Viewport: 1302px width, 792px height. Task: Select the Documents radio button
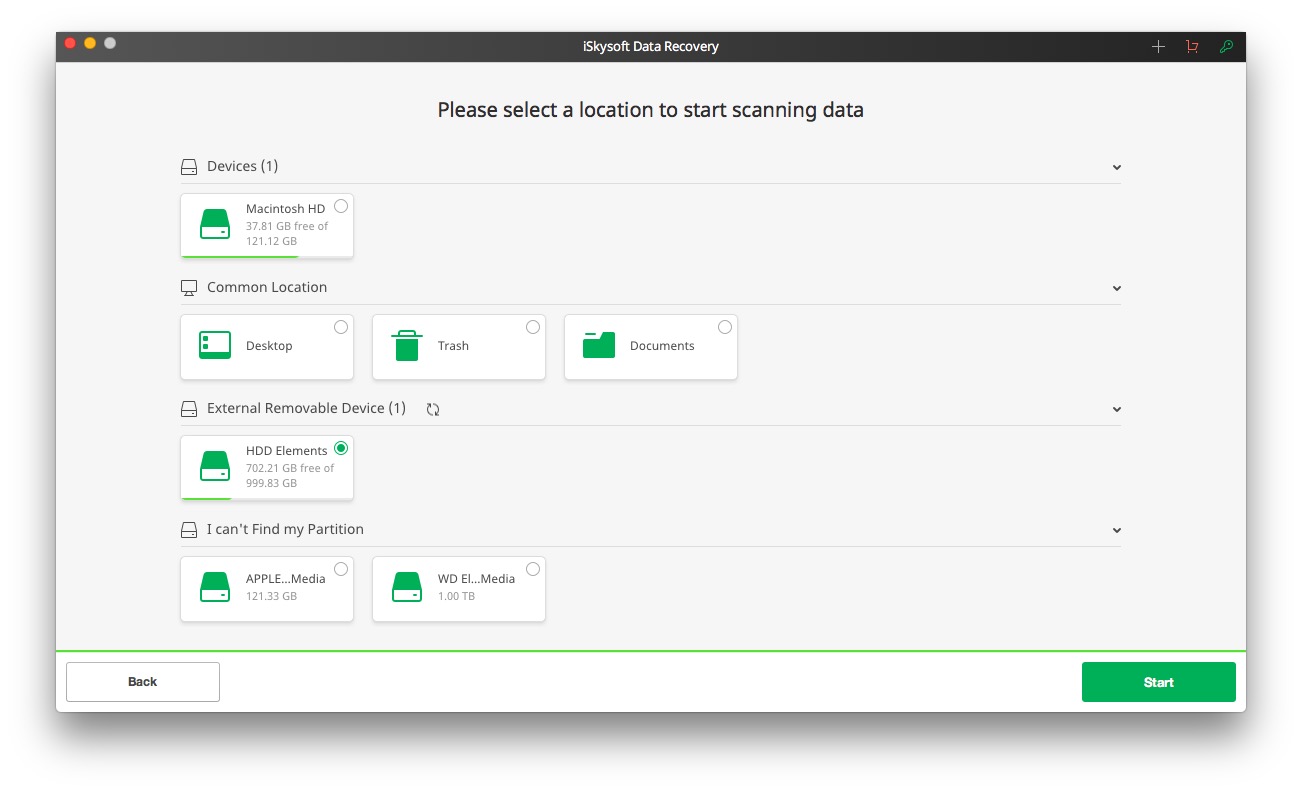pos(725,327)
